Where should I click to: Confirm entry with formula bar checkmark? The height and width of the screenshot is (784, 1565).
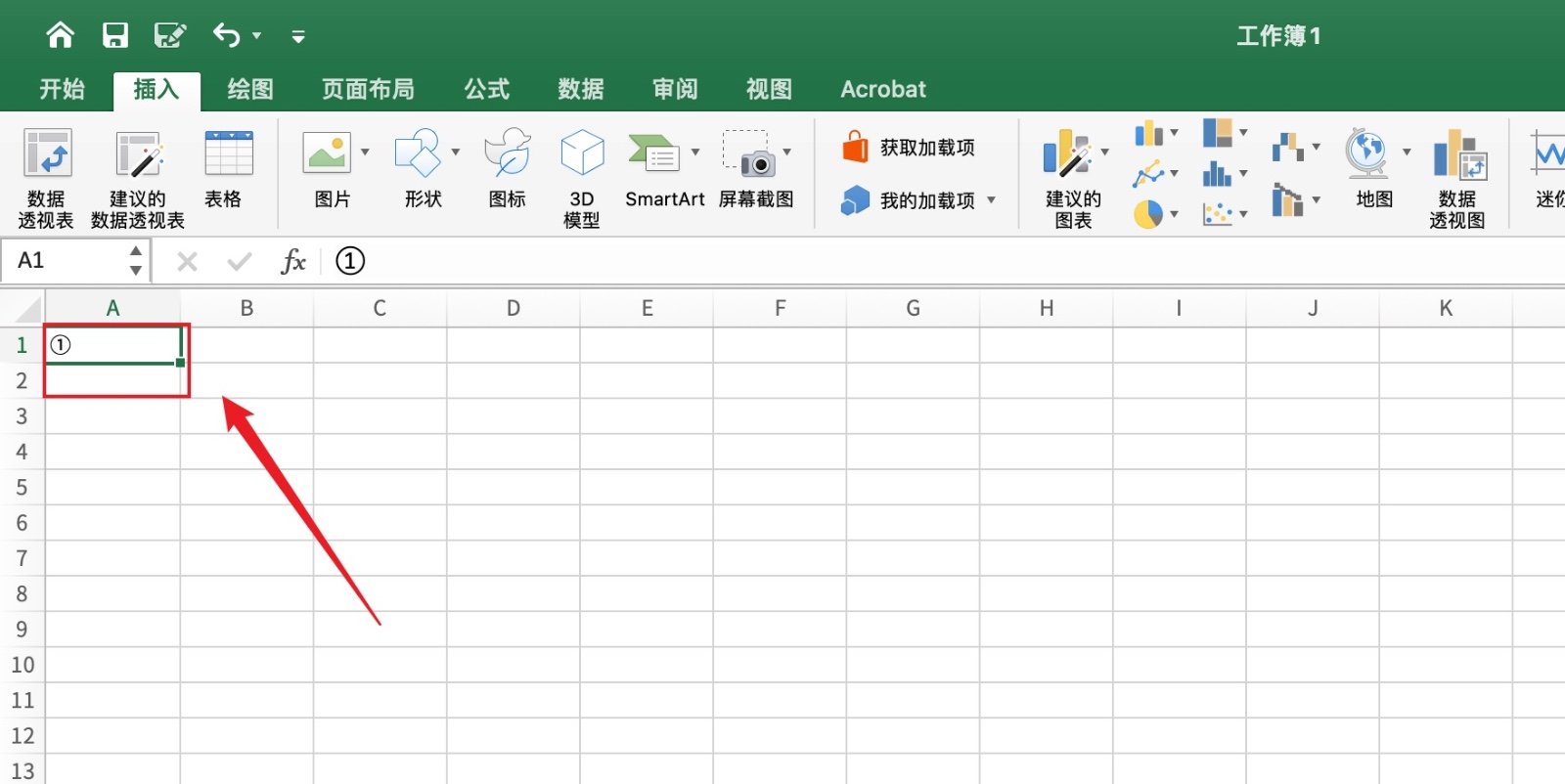tap(239, 261)
